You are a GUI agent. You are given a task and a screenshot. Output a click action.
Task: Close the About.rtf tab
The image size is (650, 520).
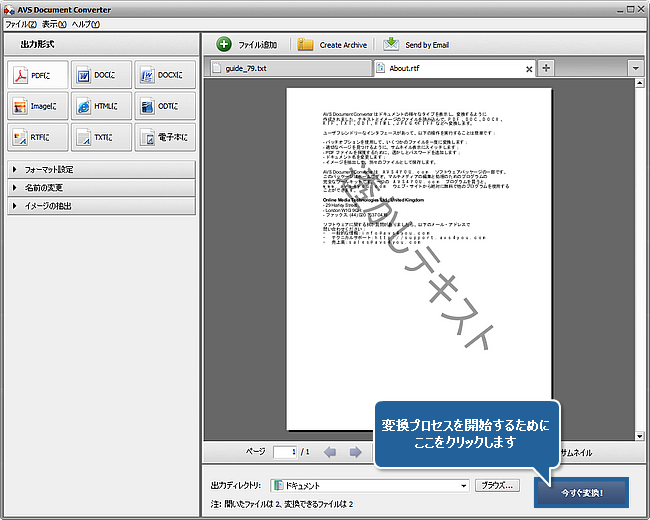(529, 69)
